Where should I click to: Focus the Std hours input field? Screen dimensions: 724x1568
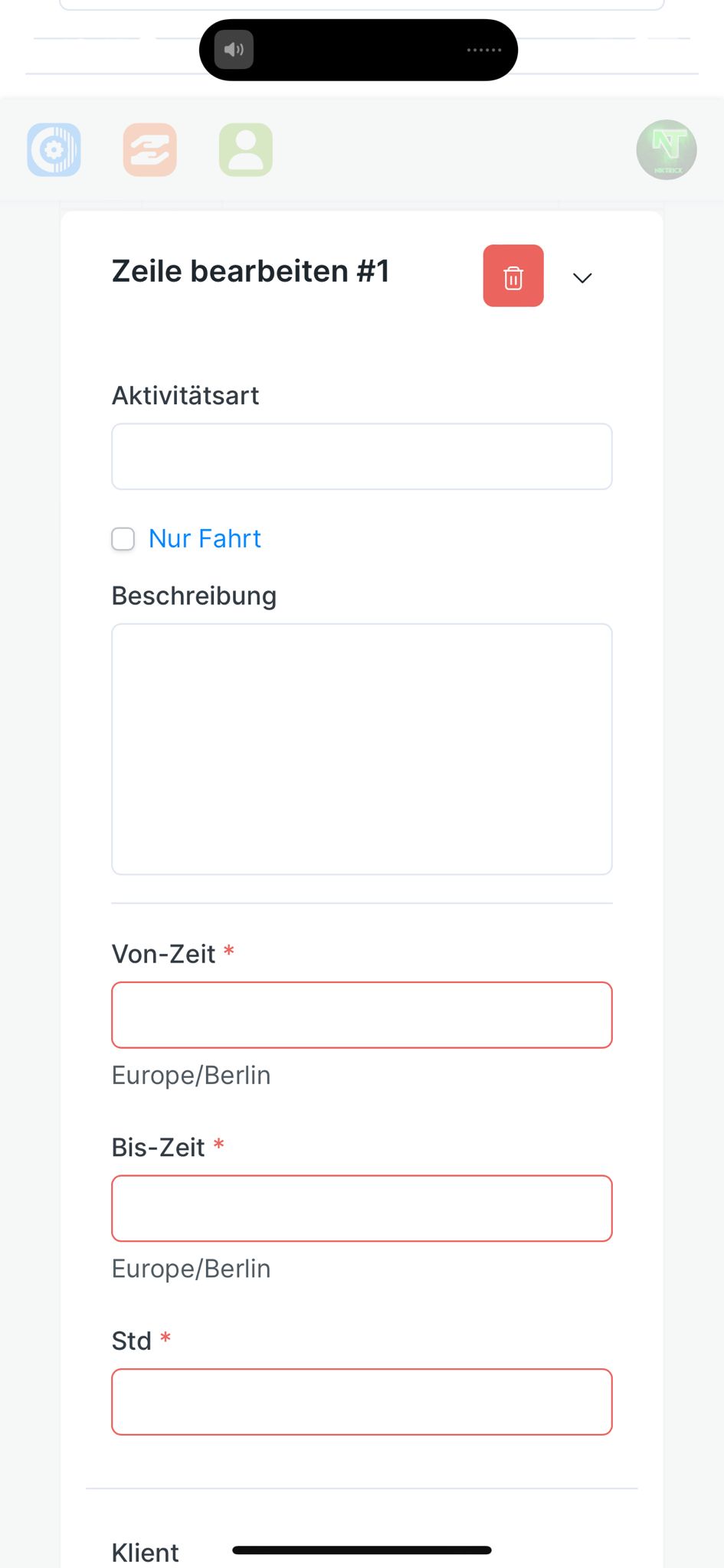pyautogui.click(x=362, y=1402)
